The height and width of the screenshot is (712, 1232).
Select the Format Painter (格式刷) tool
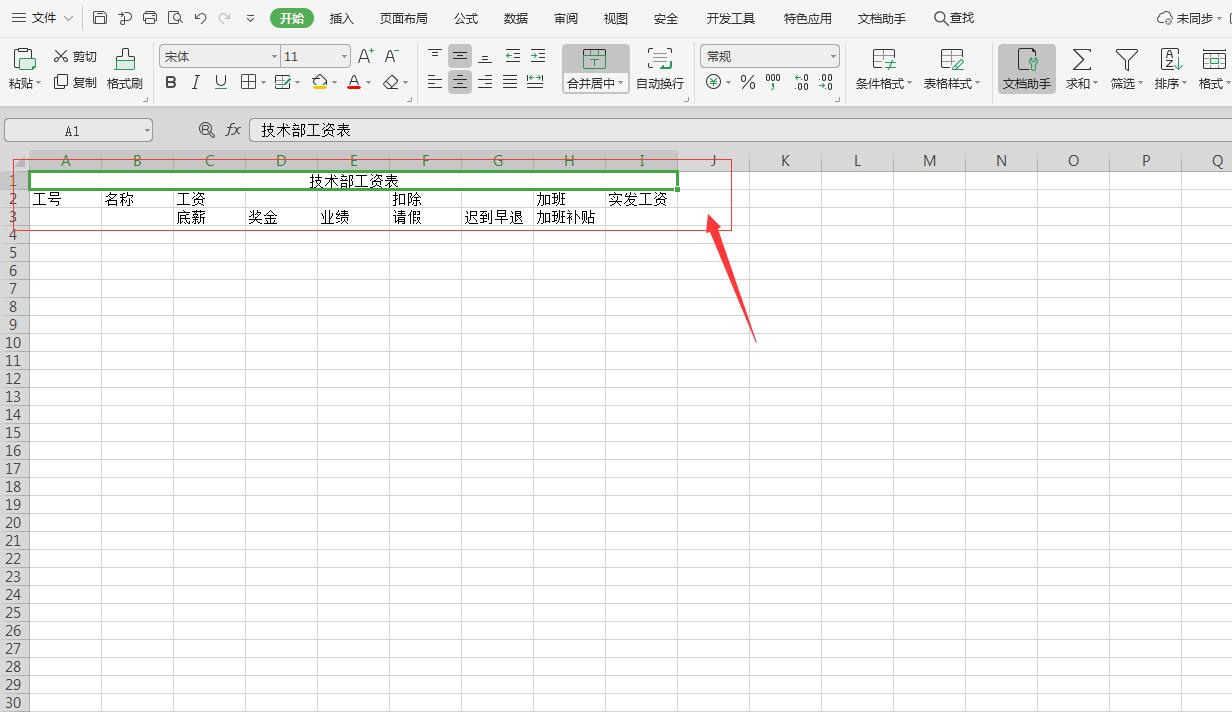[124, 68]
